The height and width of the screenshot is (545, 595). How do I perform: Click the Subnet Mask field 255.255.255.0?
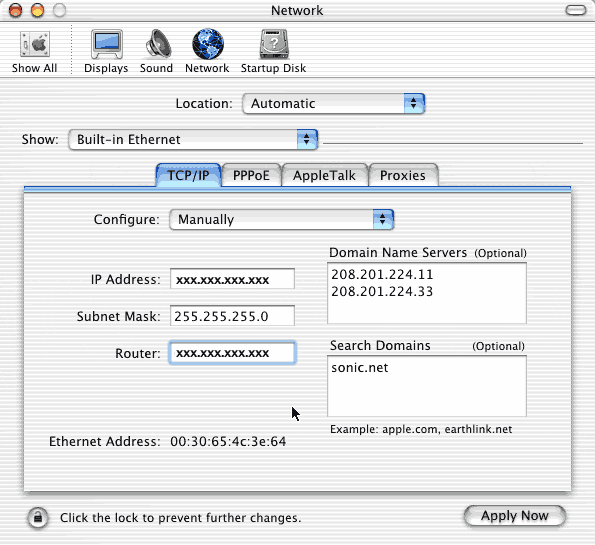tap(232, 316)
